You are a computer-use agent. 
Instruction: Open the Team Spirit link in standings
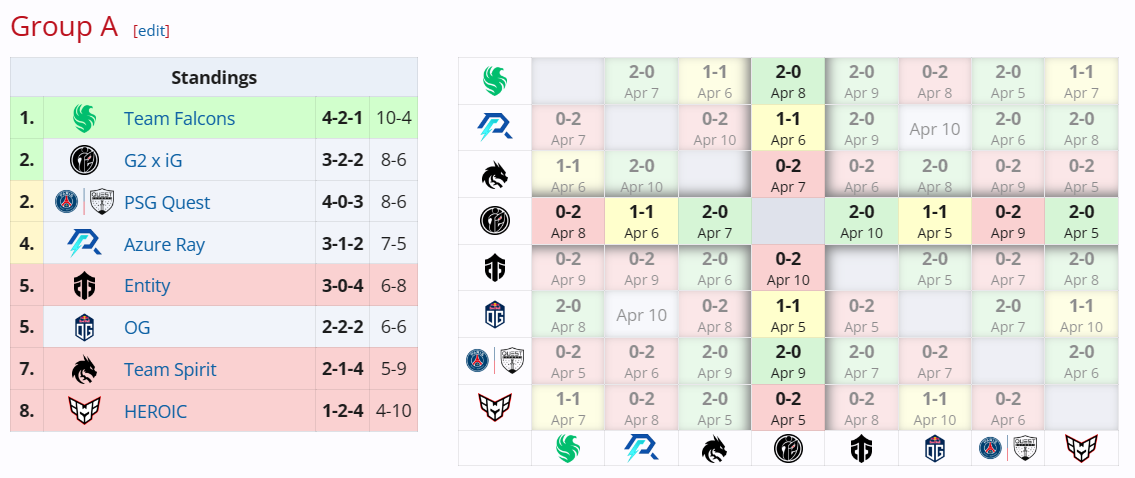click(x=169, y=369)
